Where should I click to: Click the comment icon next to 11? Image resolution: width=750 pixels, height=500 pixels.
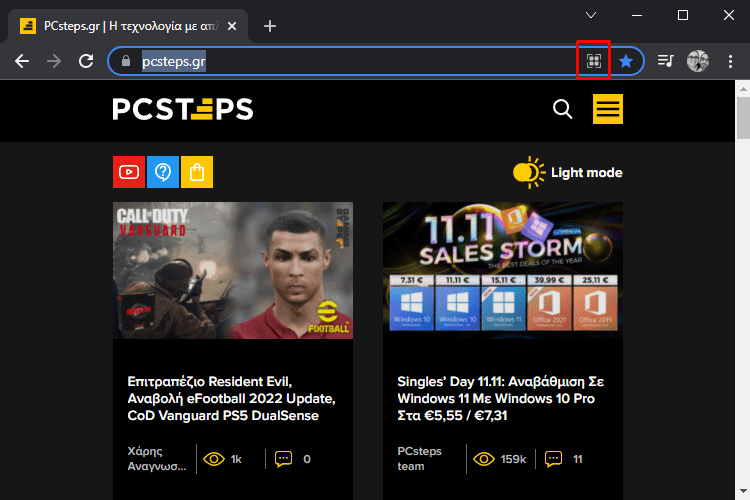[x=553, y=459]
